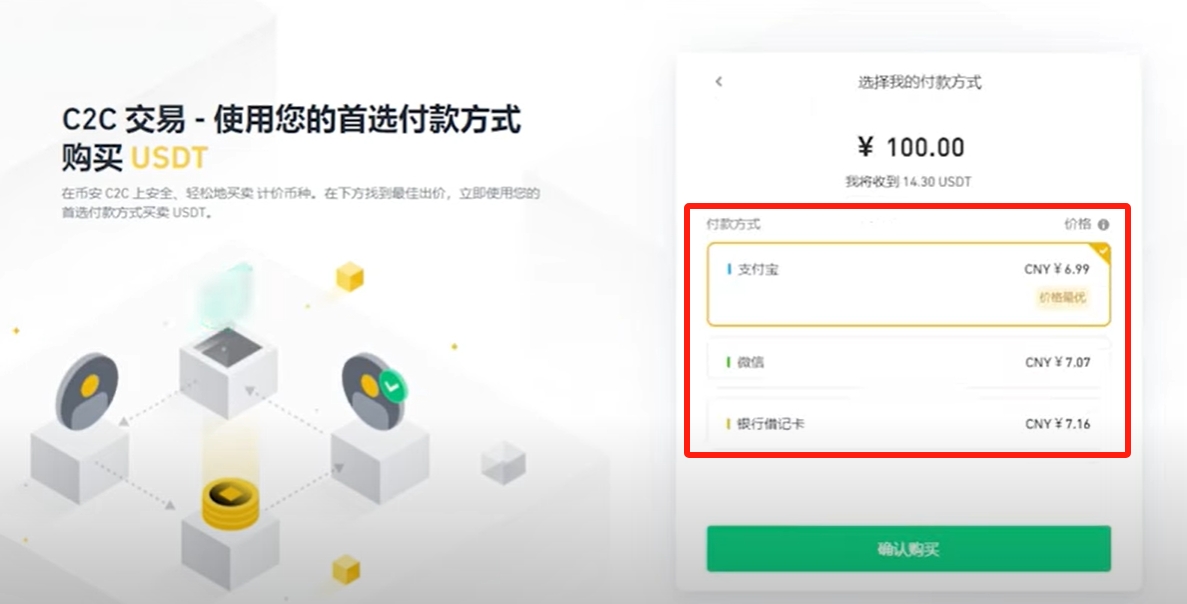The image size is (1187, 604).
Task: Click the 我将收到 14.30 USDT text
Action: (908, 182)
